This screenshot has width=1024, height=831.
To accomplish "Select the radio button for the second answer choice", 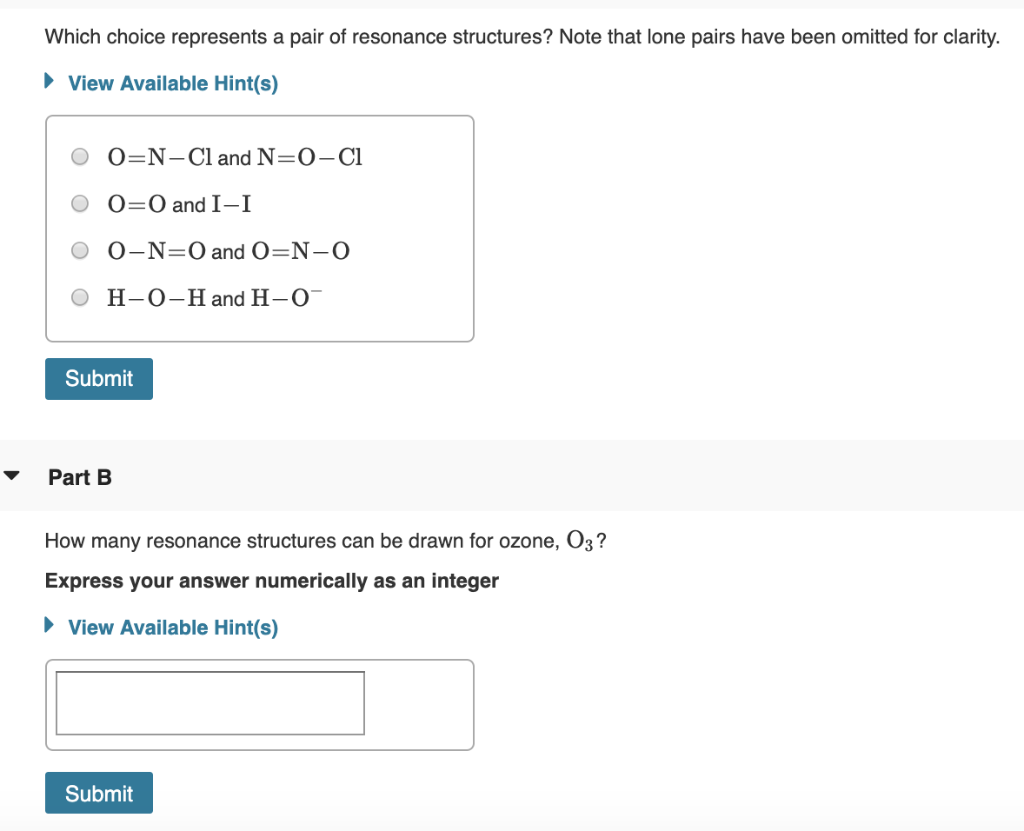I will tap(79, 203).
